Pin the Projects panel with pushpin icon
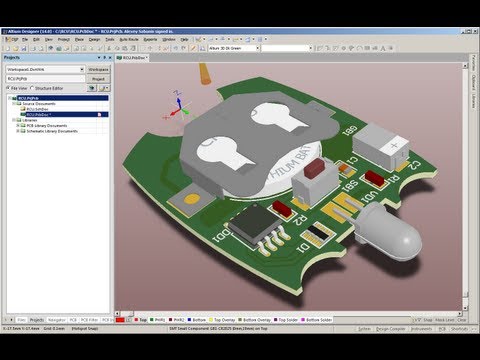This screenshot has width=480, height=360. click(104, 58)
